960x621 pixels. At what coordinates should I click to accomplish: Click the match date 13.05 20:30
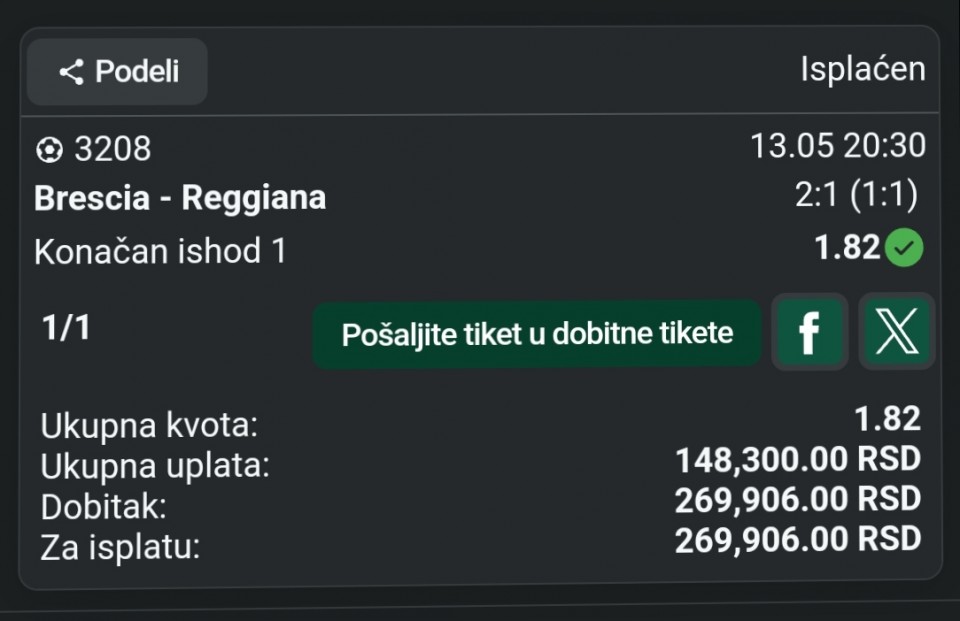click(x=838, y=146)
